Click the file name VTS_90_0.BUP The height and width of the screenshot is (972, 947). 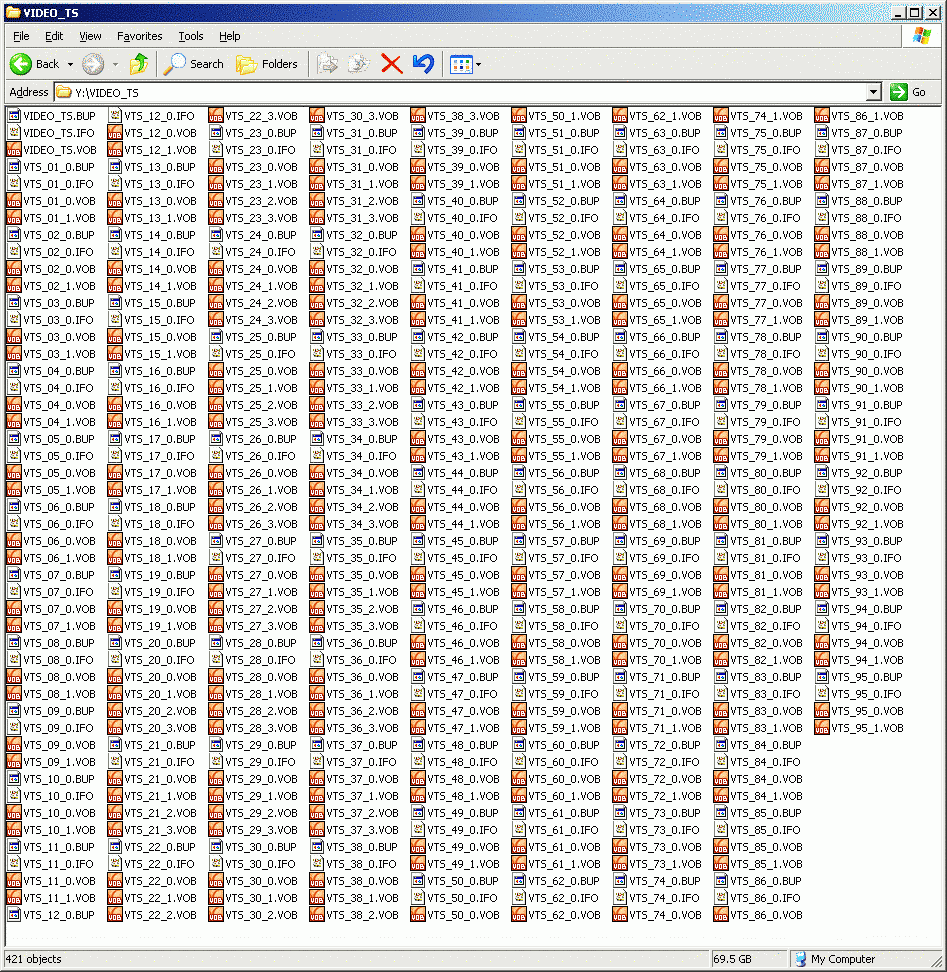(x=867, y=337)
